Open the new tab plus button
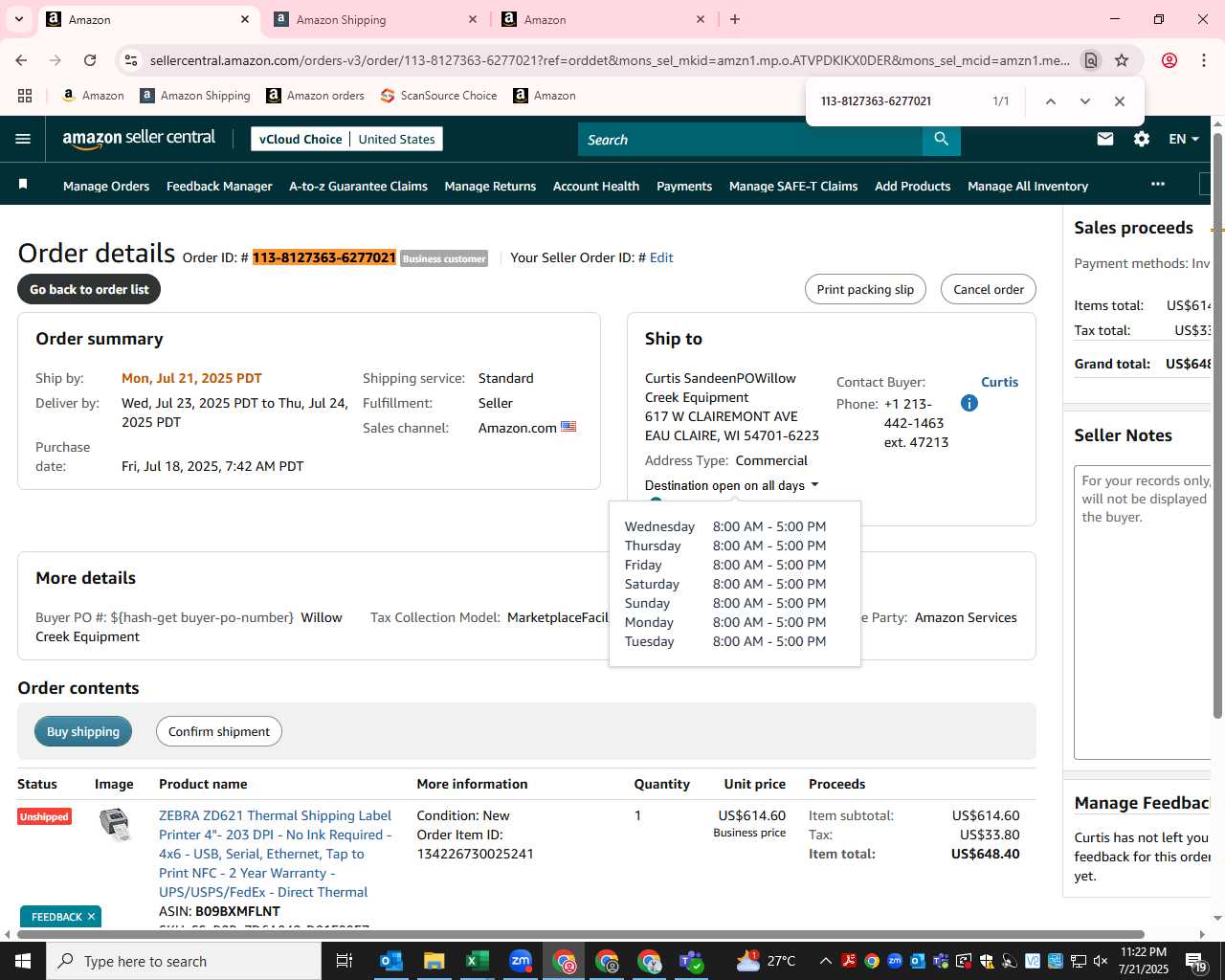 [x=735, y=19]
